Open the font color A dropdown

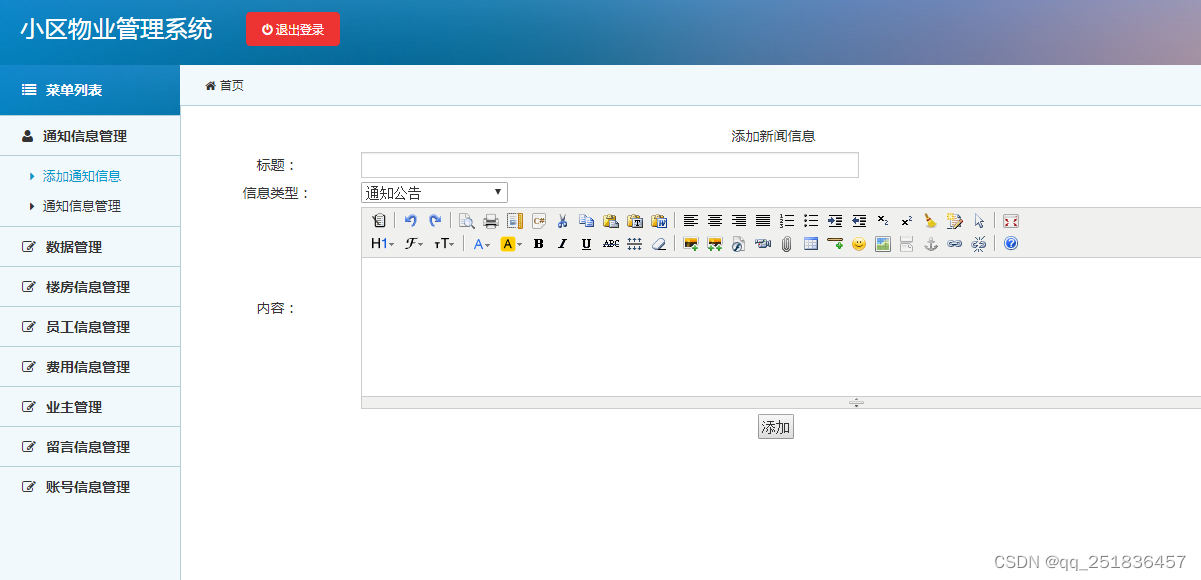(x=481, y=244)
